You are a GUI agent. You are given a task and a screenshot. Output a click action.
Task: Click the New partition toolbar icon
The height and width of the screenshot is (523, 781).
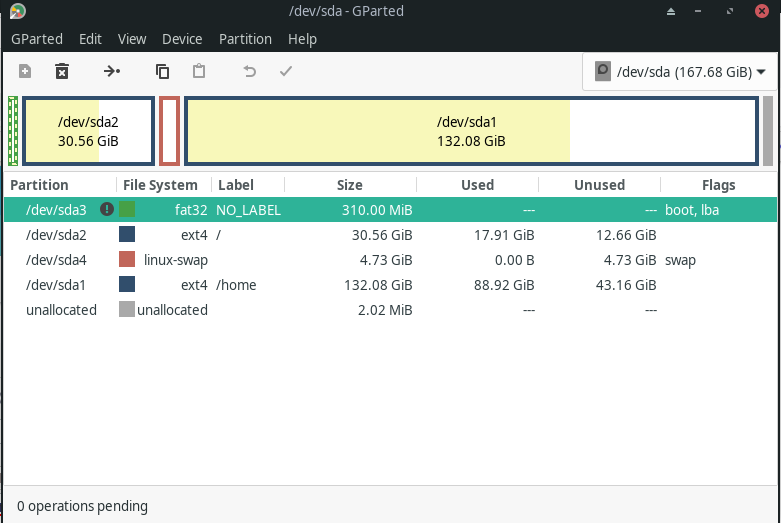coord(25,71)
